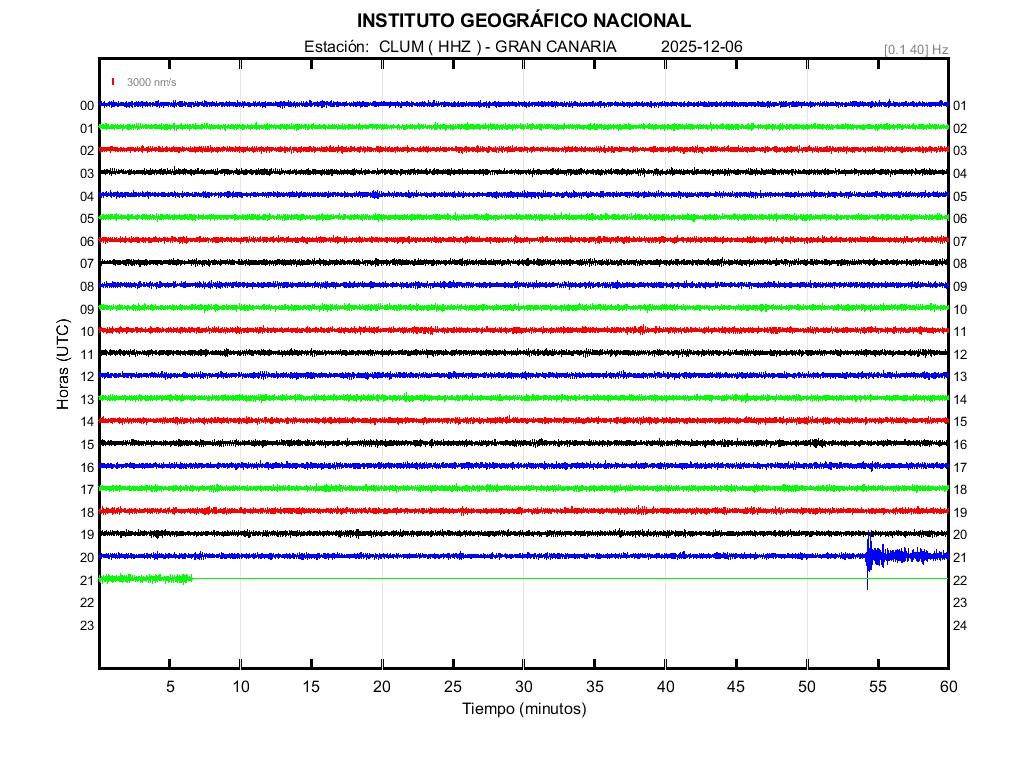Image resolution: width=1024 pixels, height=768 pixels.
Task: Select the INSTITUTO GEOGRÁFICO NACIONAL title
Action: point(523,20)
